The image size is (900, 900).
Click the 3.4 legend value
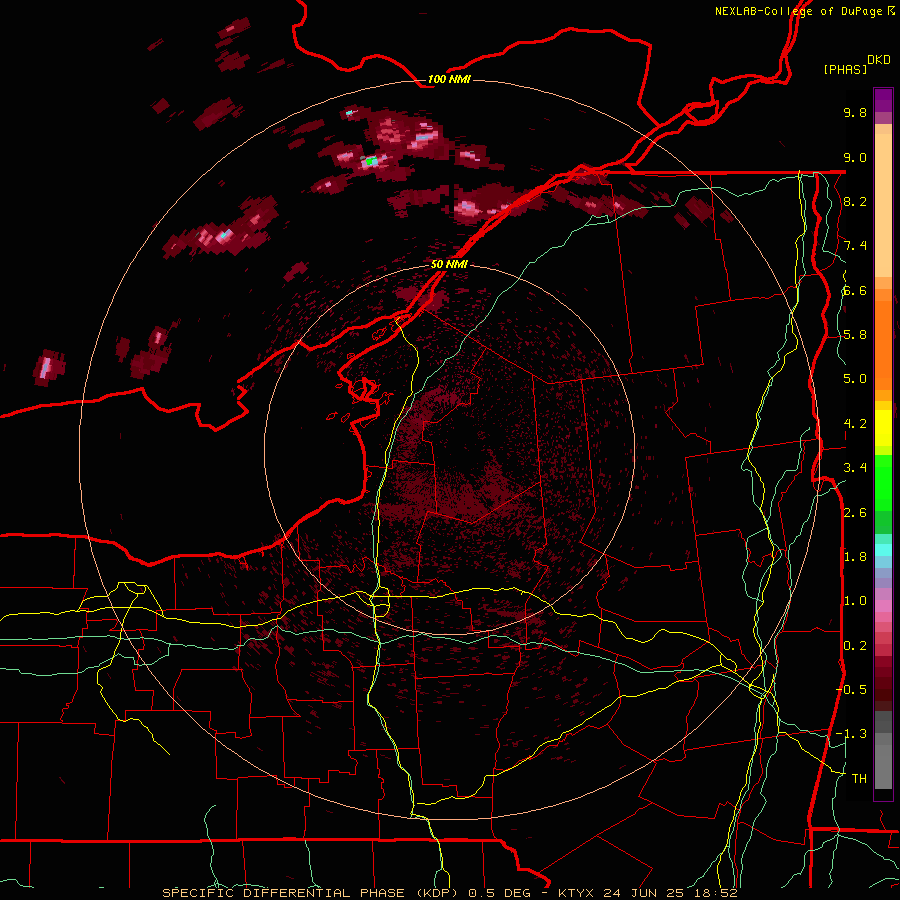pyautogui.click(x=855, y=468)
